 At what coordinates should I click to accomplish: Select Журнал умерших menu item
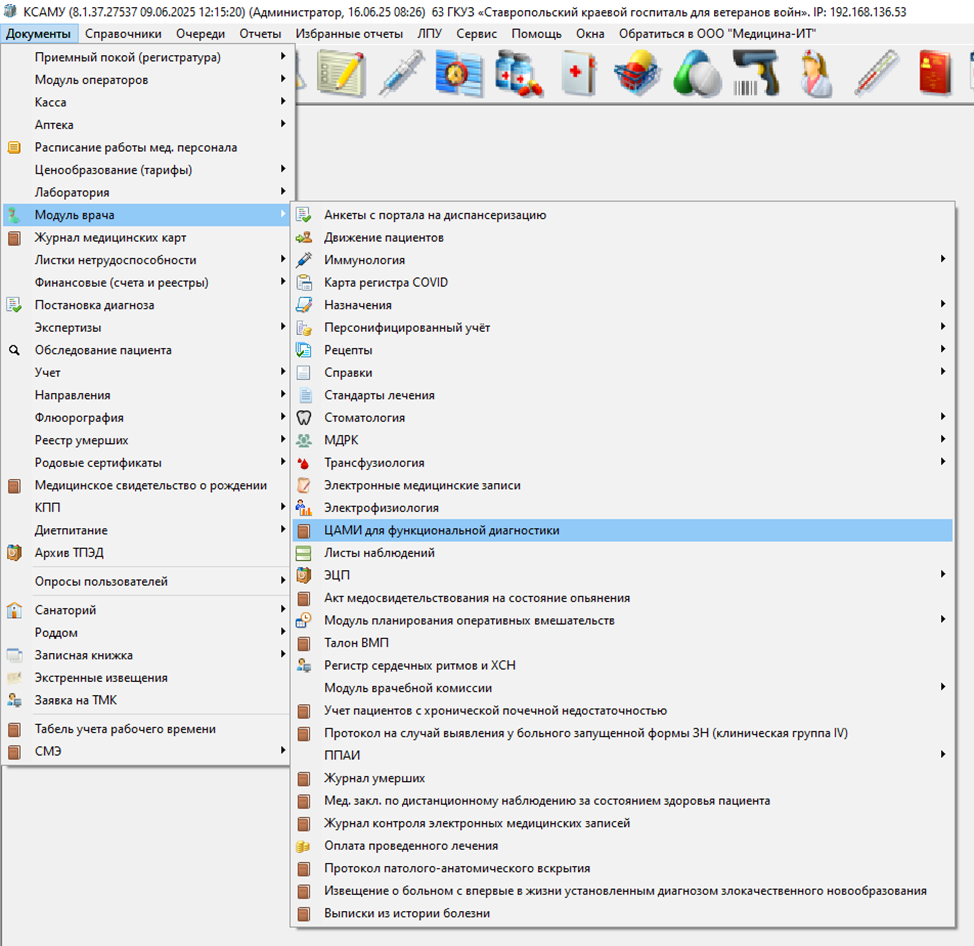(622, 778)
